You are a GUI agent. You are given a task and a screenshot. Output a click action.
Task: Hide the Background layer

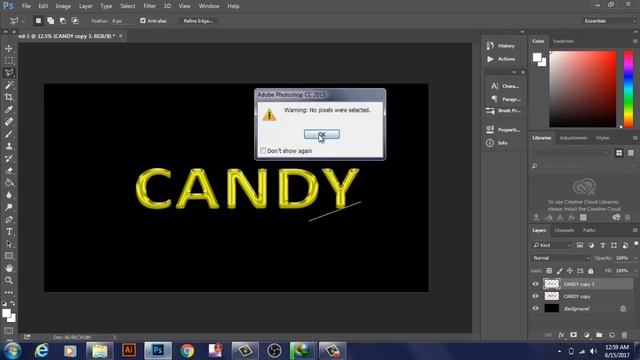click(536, 309)
